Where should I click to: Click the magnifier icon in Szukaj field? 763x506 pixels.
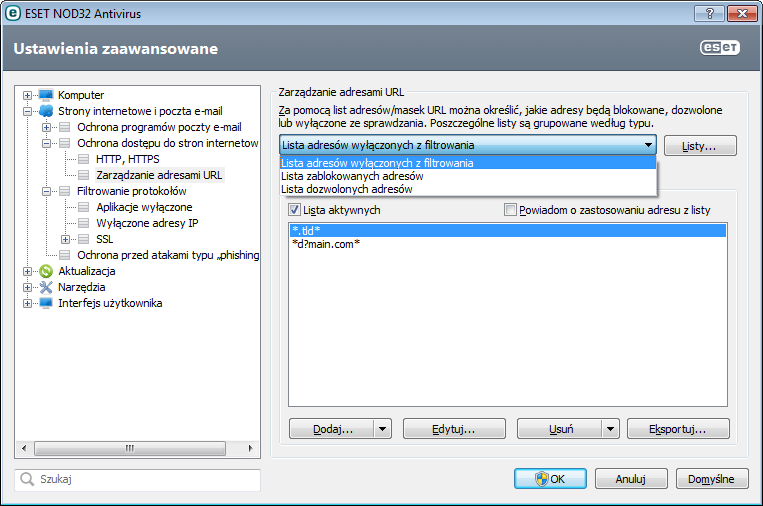(x=27, y=479)
